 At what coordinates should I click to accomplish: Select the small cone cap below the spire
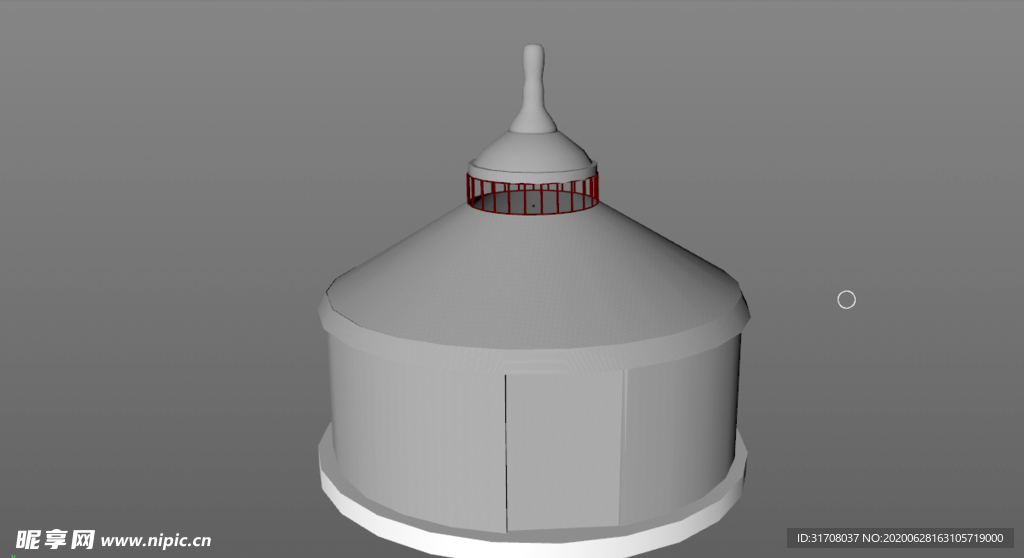pyautogui.click(x=532, y=154)
